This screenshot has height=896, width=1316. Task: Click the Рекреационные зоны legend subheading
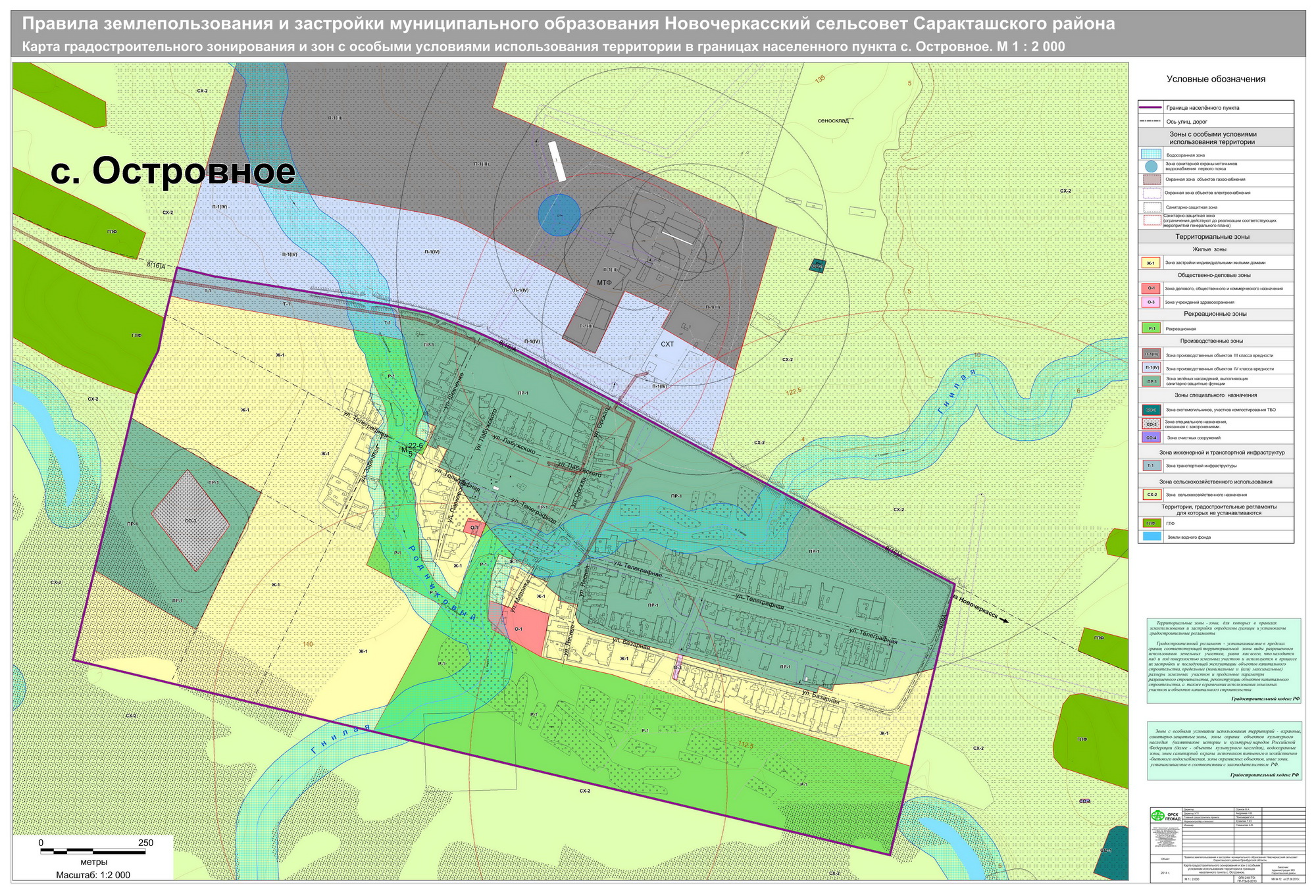click(1215, 314)
